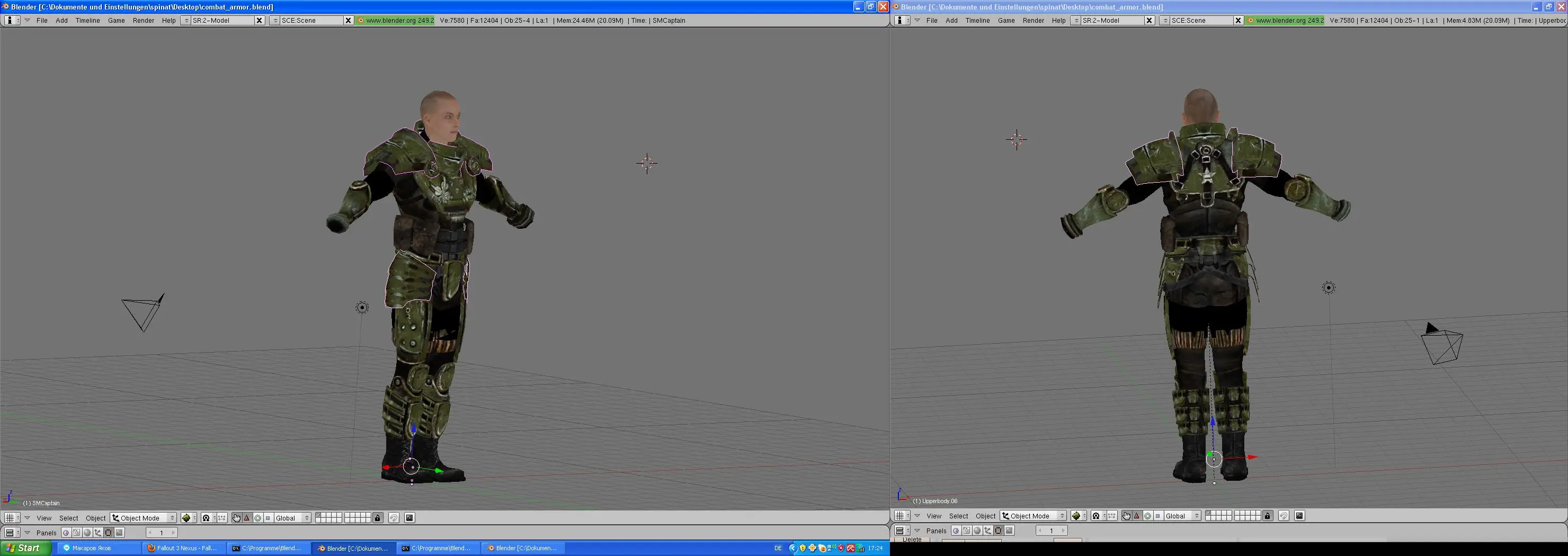This screenshot has width=1568, height=556.
Task: Delete SR:2-Model screen with X in left window
Action: [260, 20]
